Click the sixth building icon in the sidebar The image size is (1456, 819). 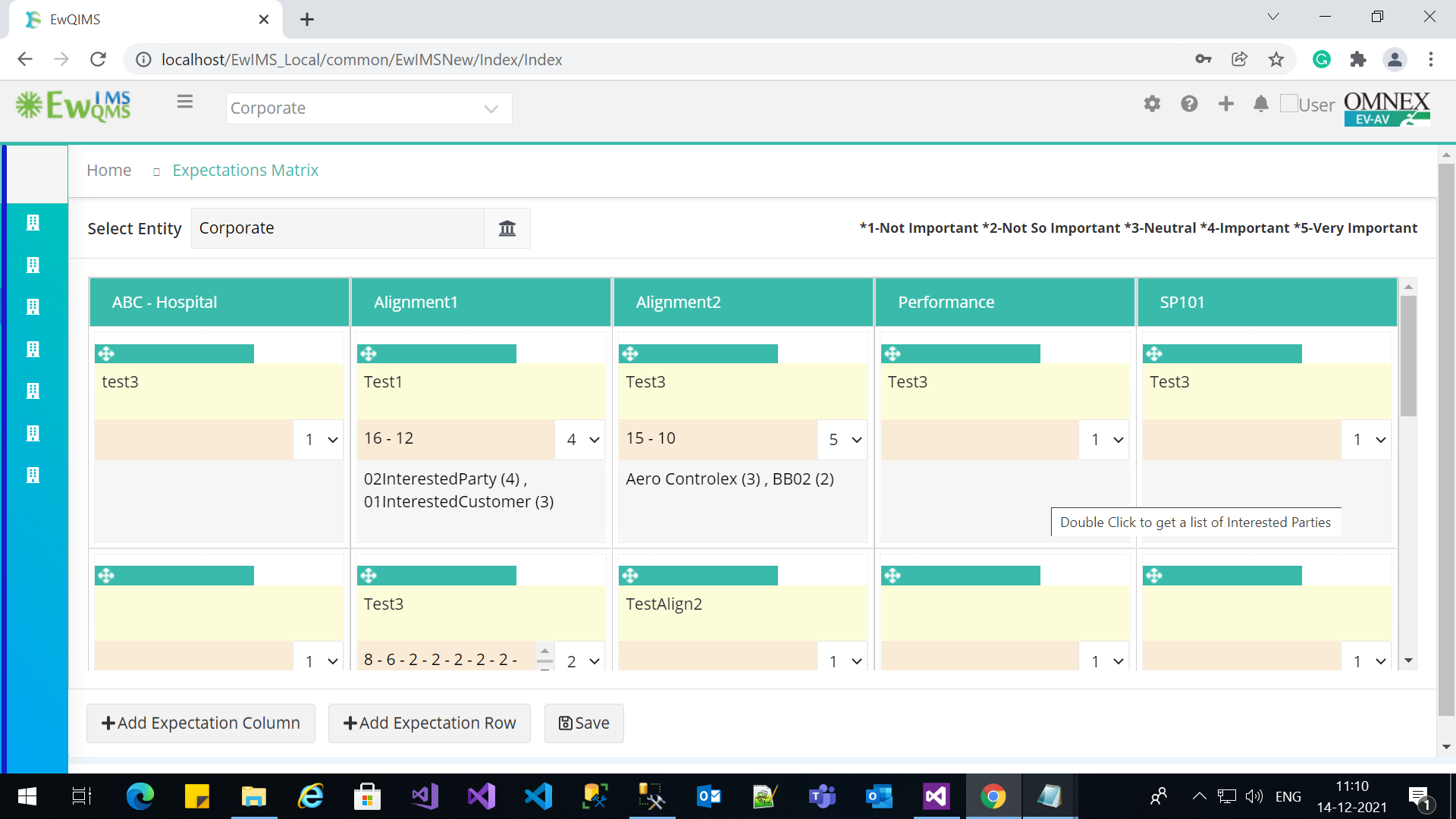tap(33, 433)
